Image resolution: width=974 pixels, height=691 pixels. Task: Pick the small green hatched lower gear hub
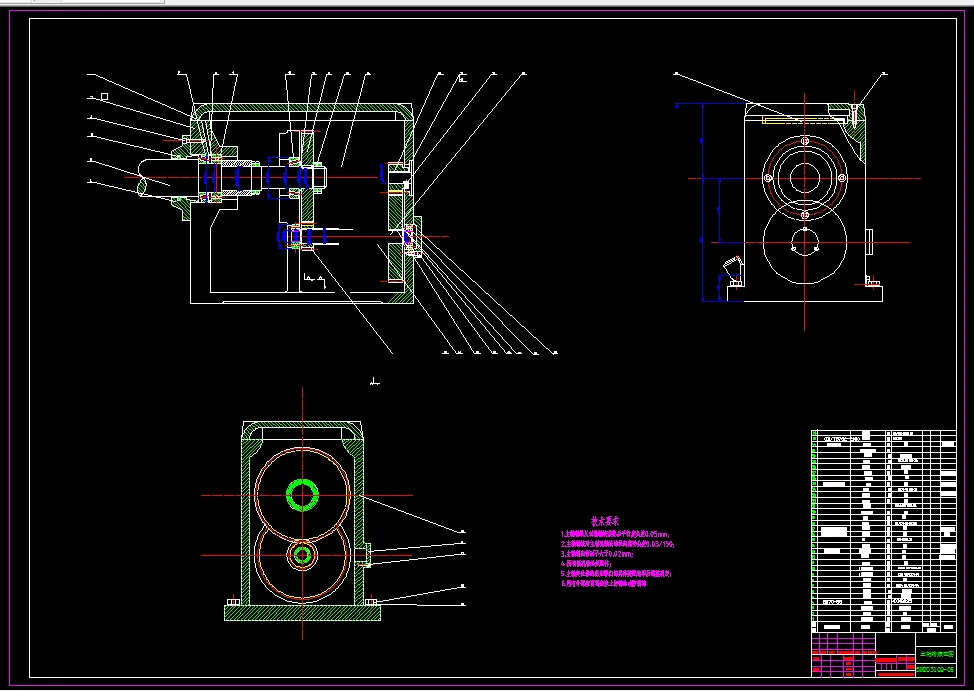pyautogui.click(x=303, y=555)
